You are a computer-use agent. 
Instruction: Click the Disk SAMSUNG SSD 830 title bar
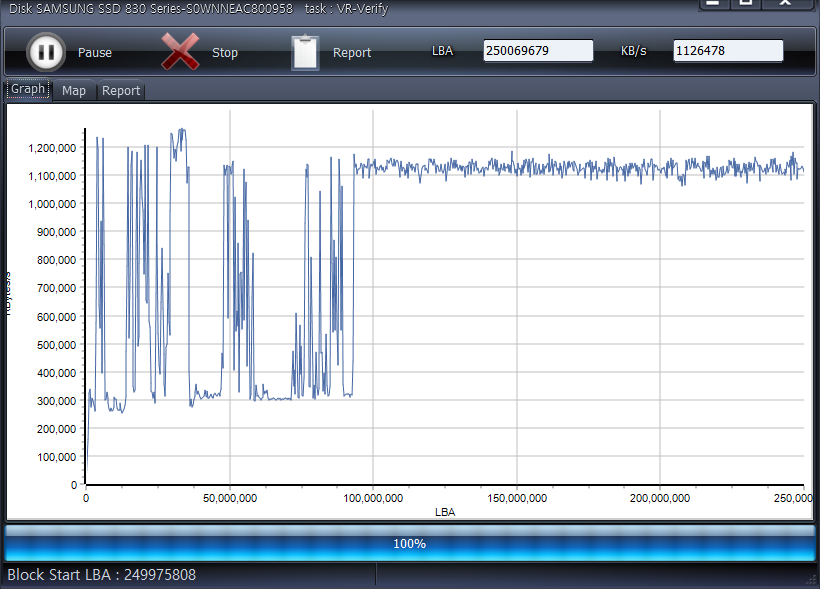point(200,8)
